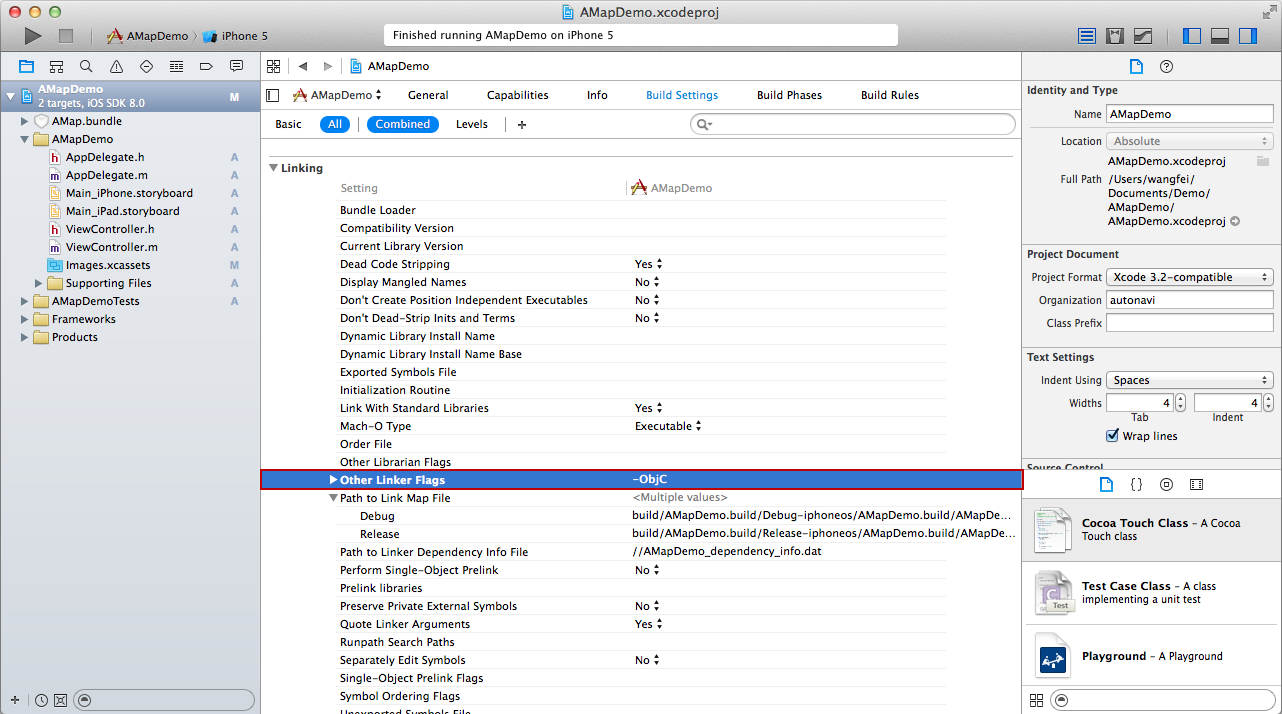Toggle the Wrap lines checkbox

coord(1112,436)
